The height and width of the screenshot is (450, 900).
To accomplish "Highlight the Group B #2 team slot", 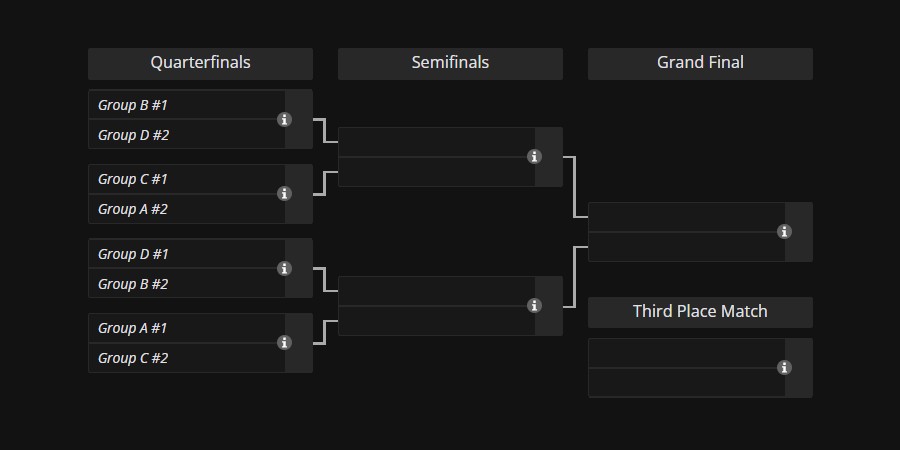I will click(x=187, y=284).
